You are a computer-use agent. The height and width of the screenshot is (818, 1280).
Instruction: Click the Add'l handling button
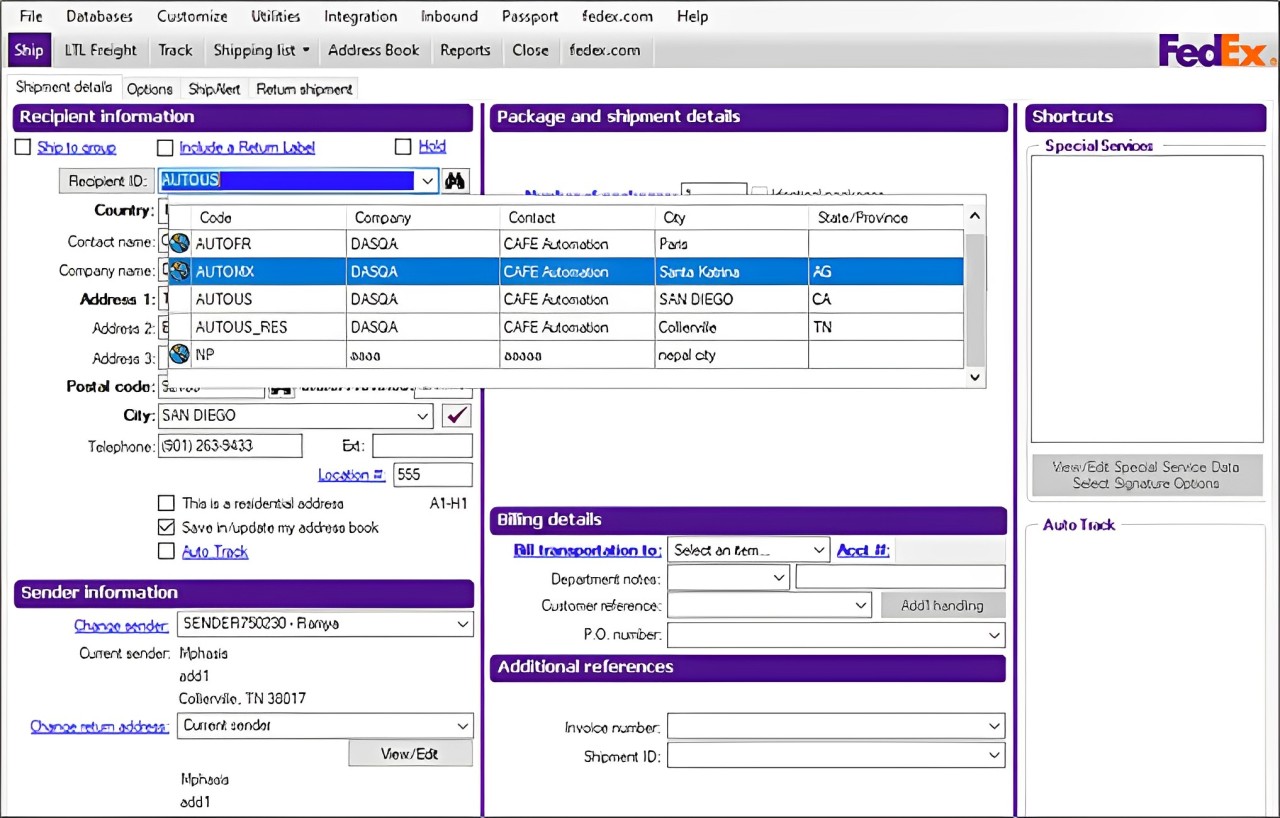tap(943, 605)
